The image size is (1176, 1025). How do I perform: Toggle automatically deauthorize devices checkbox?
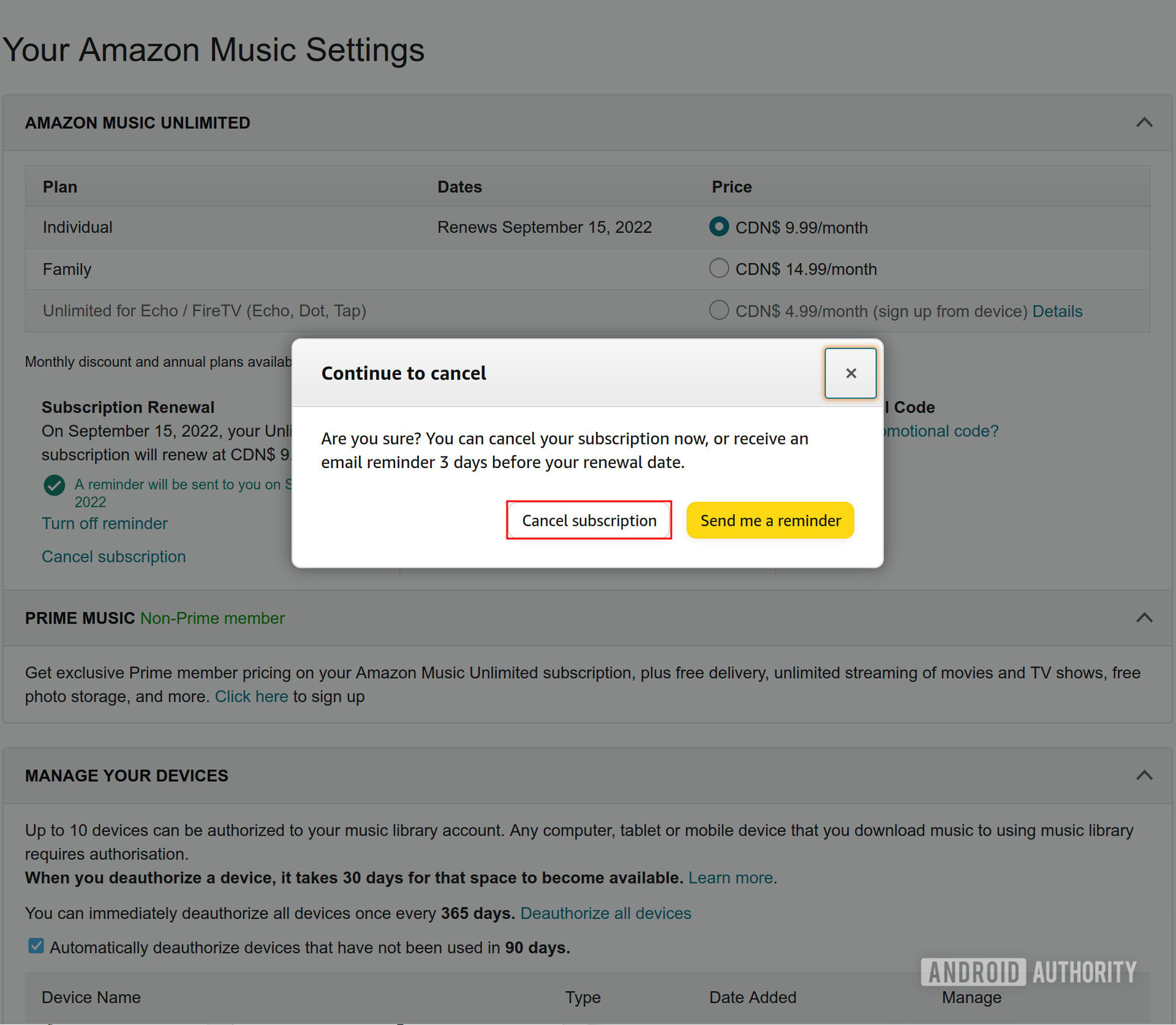(x=36, y=946)
